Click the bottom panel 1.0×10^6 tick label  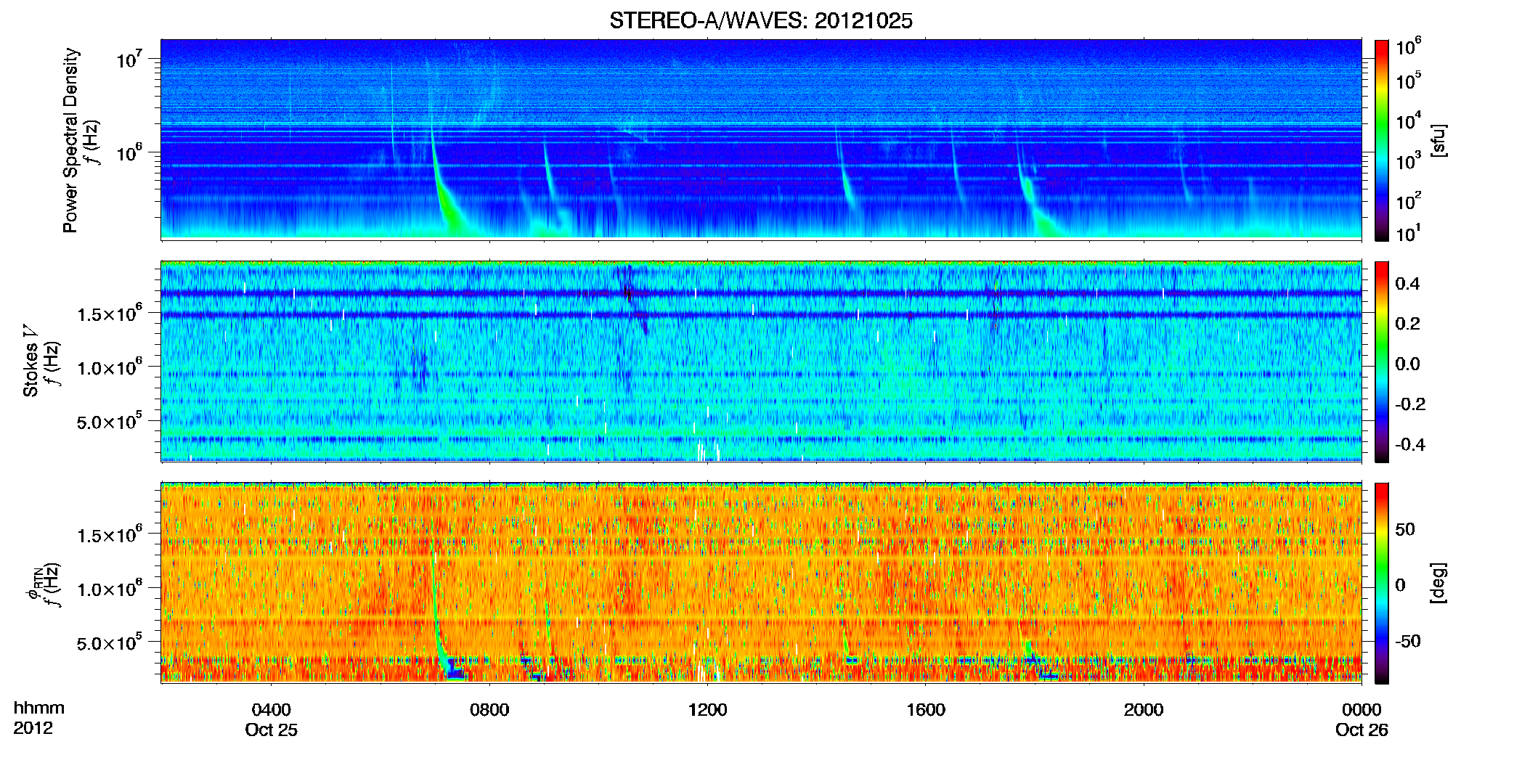click(x=110, y=588)
